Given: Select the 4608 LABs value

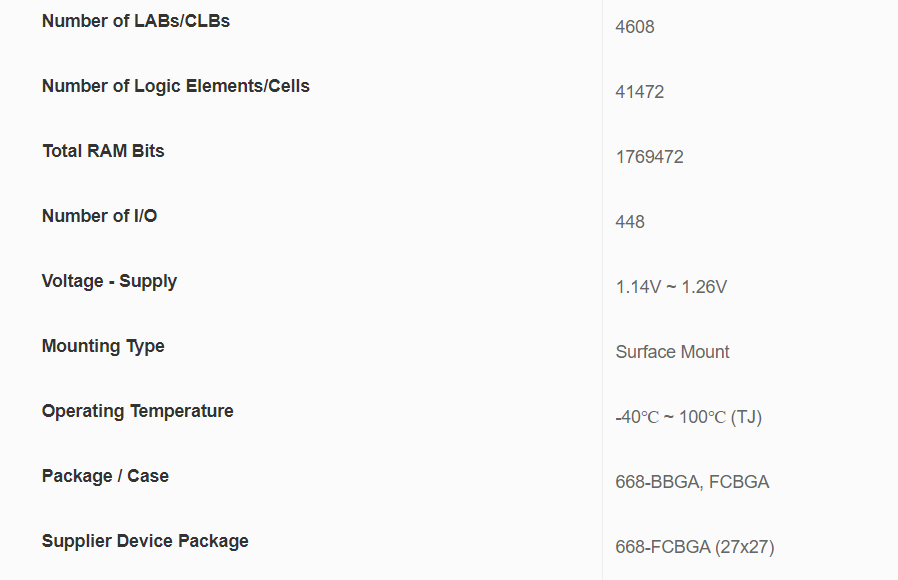Looking at the screenshot, I should tap(635, 27).
